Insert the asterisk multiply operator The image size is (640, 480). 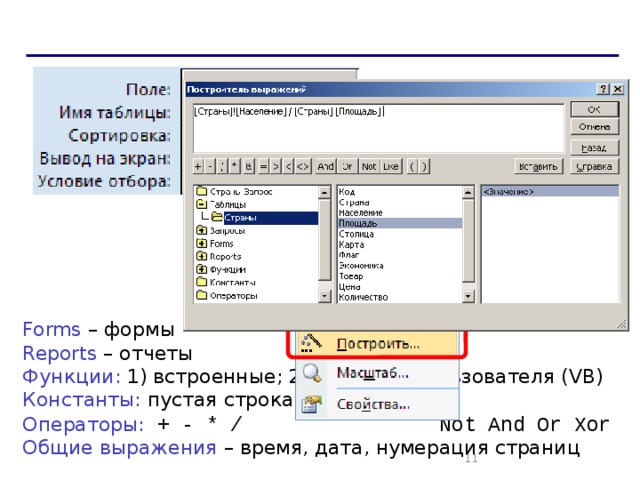click(x=235, y=167)
